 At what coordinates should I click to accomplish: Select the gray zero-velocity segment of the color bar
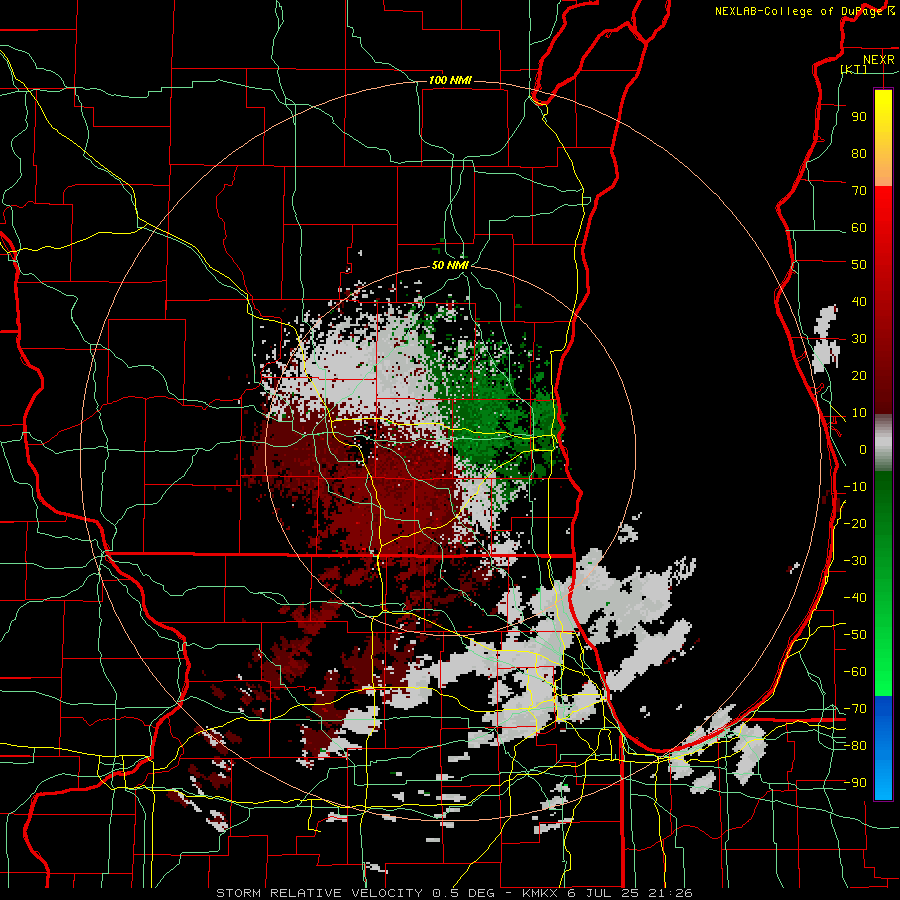pyautogui.click(x=883, y=442)
